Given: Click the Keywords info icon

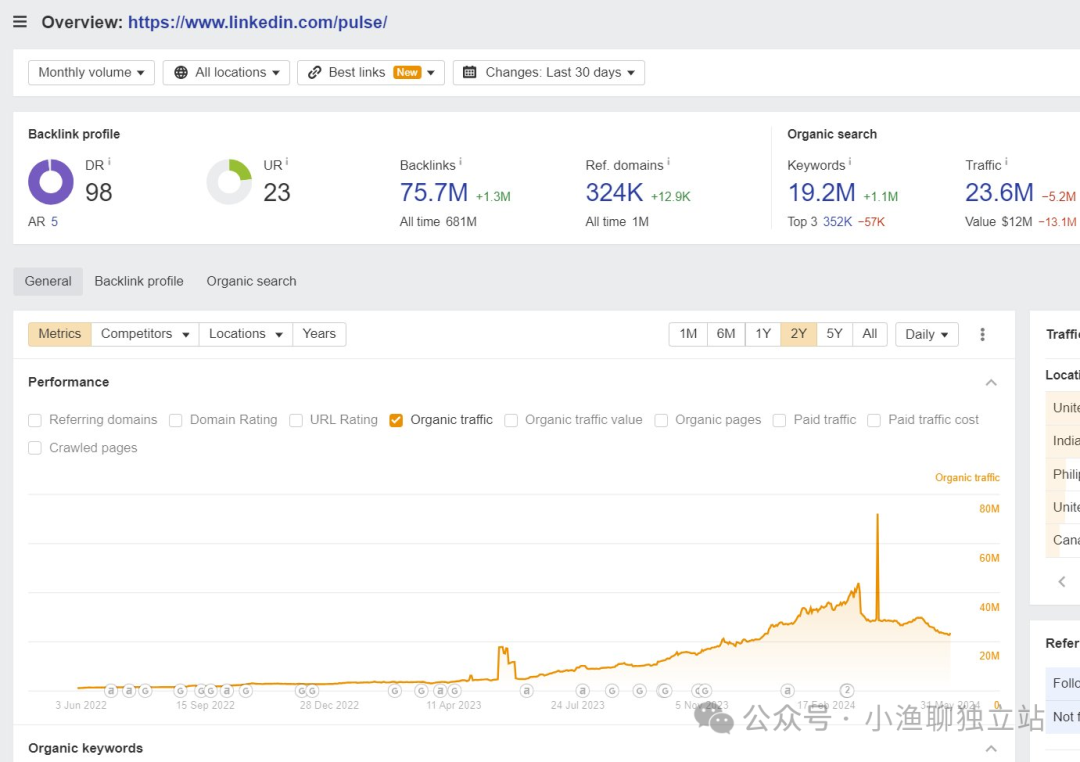Looking at the screenshot, I should coord(850,162).
